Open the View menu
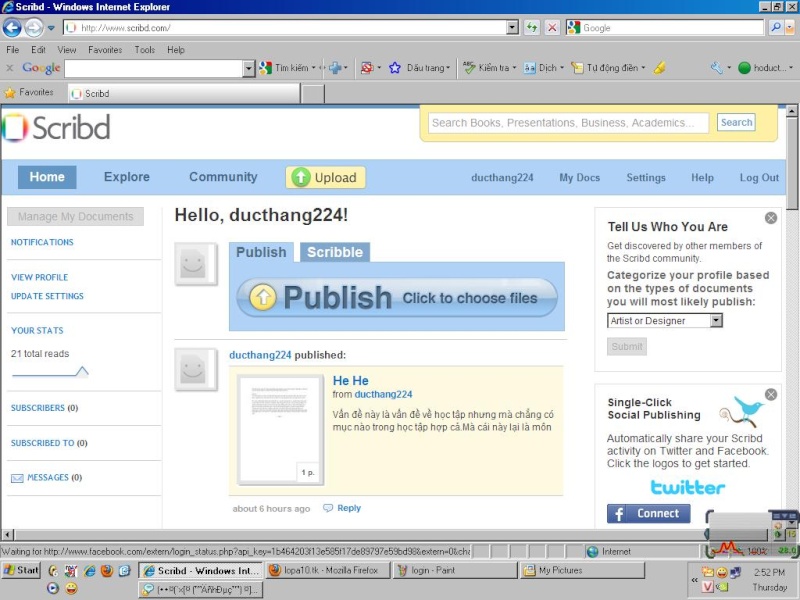800x600 pixels. 67,49
